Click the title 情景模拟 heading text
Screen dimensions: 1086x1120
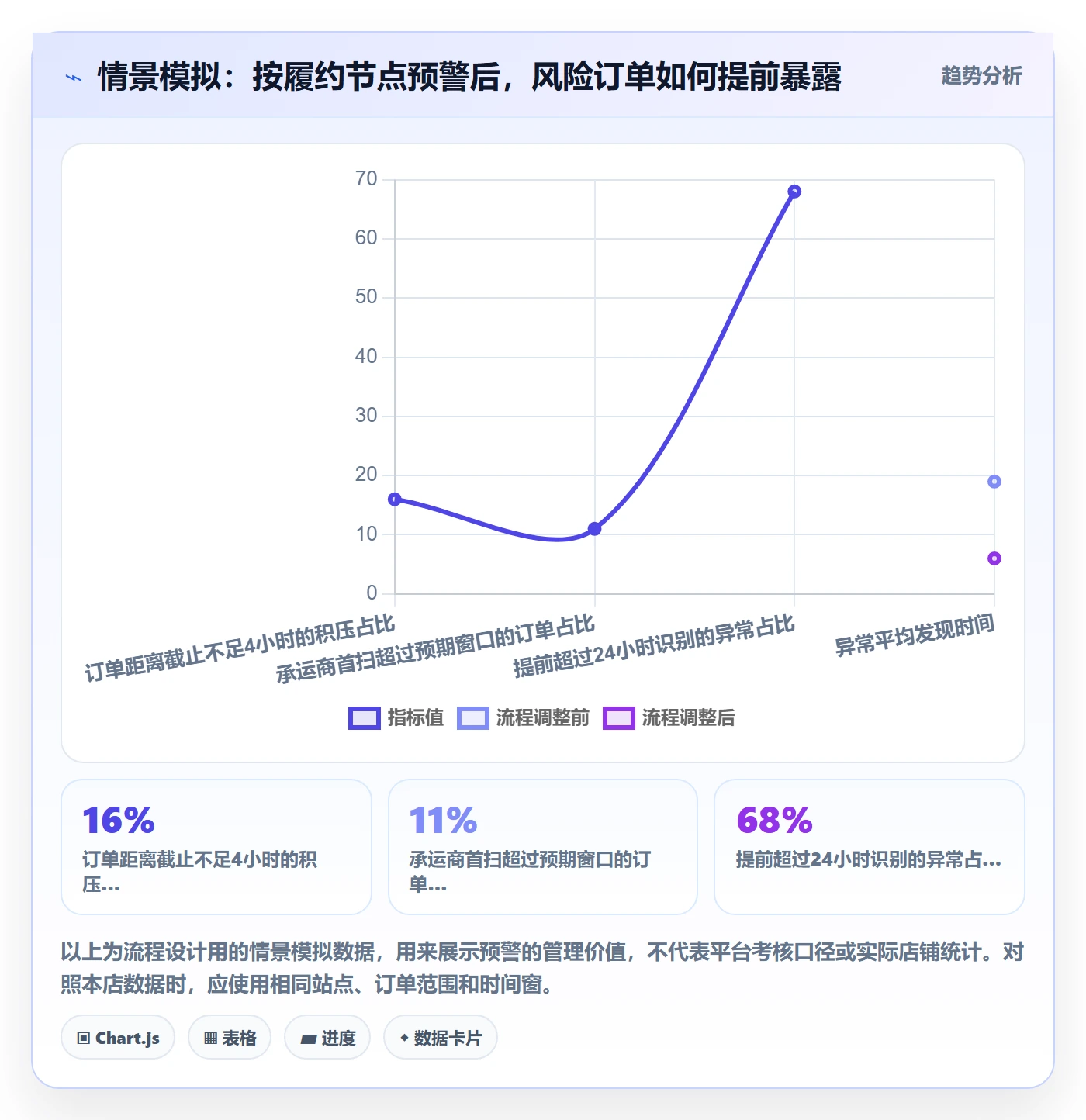[x=469, y=77]
